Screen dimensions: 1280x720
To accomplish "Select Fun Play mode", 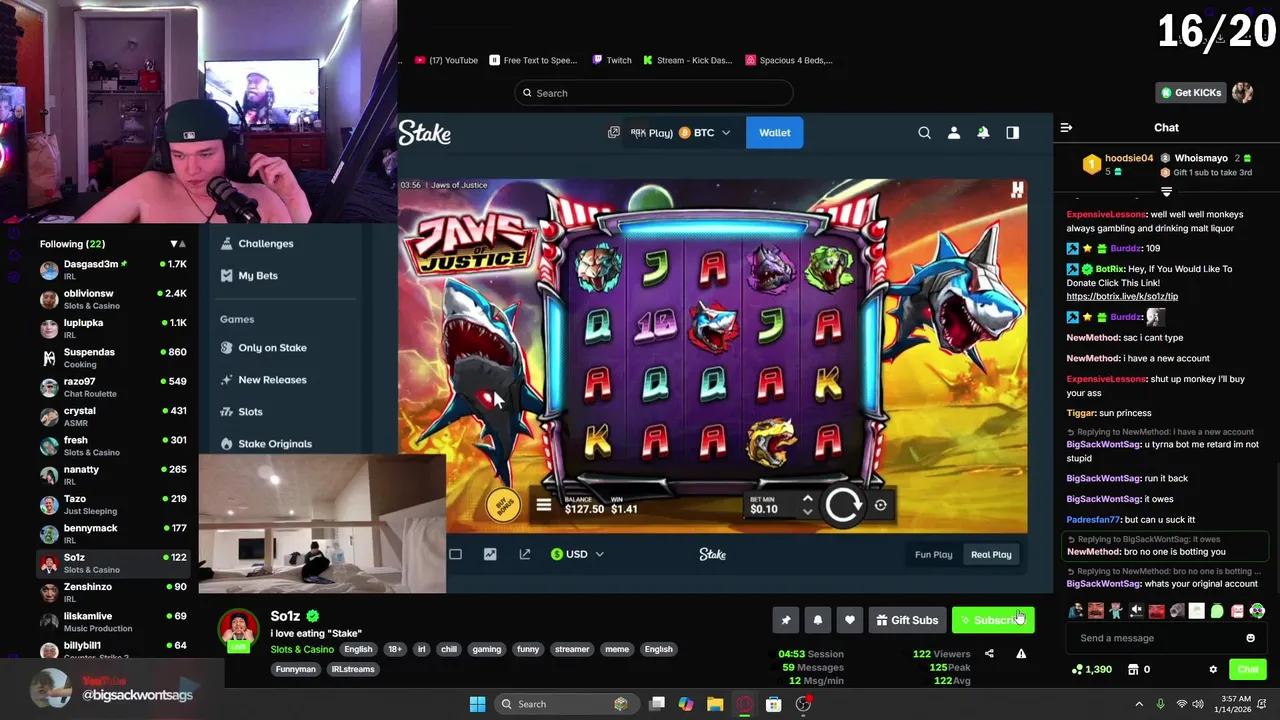I will click(934, 554).
